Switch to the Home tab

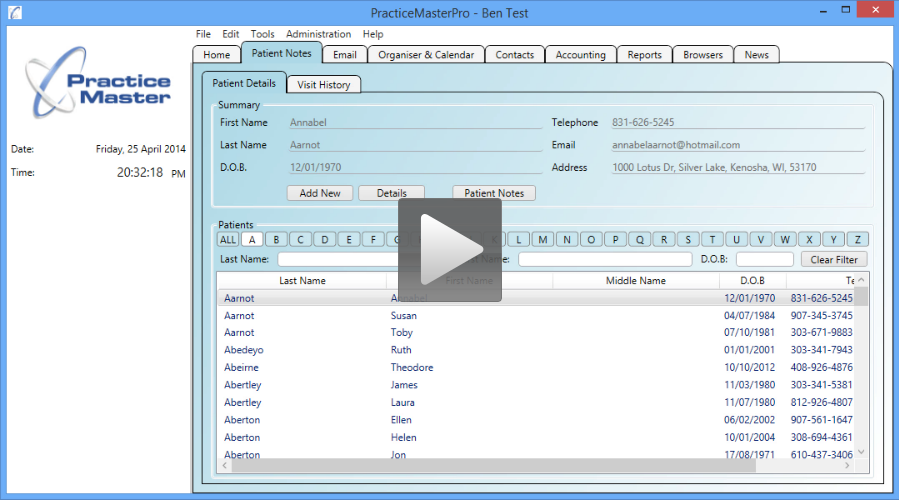[x=216, y=54]
